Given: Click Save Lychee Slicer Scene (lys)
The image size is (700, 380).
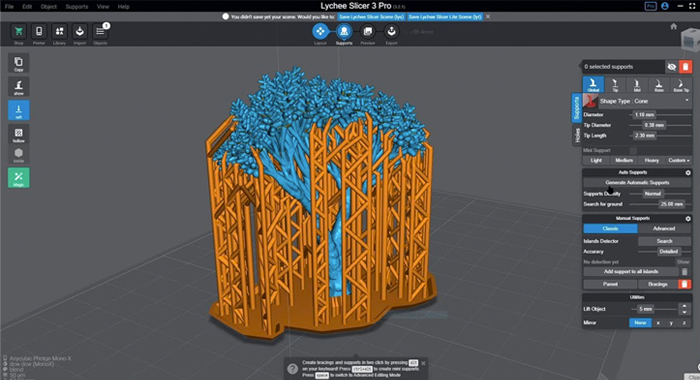Looking at the screenshot, I should (x=371, y=17).
